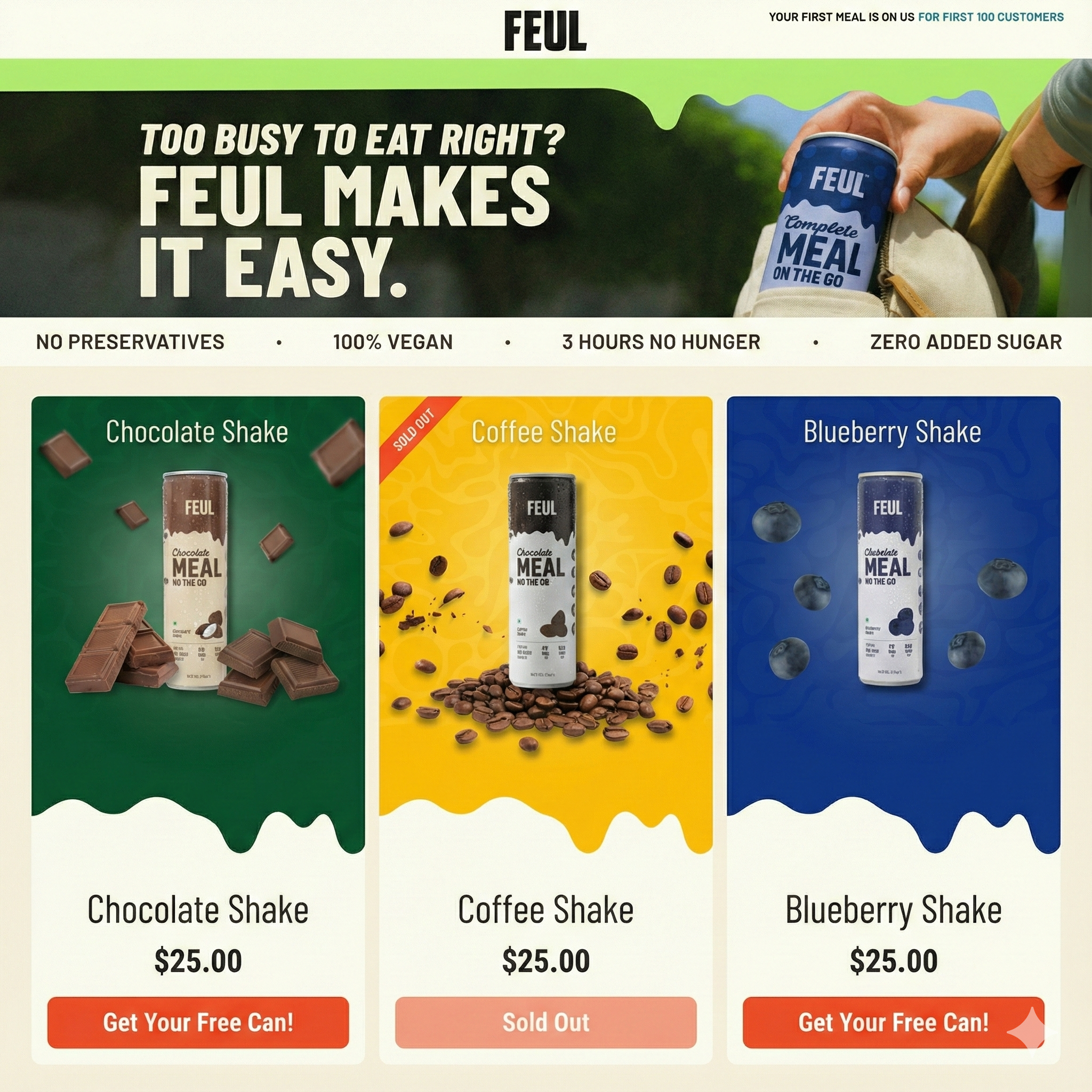
Task: Click the red 'Sold Out' corner ribbon
Action: pos(415,431)
